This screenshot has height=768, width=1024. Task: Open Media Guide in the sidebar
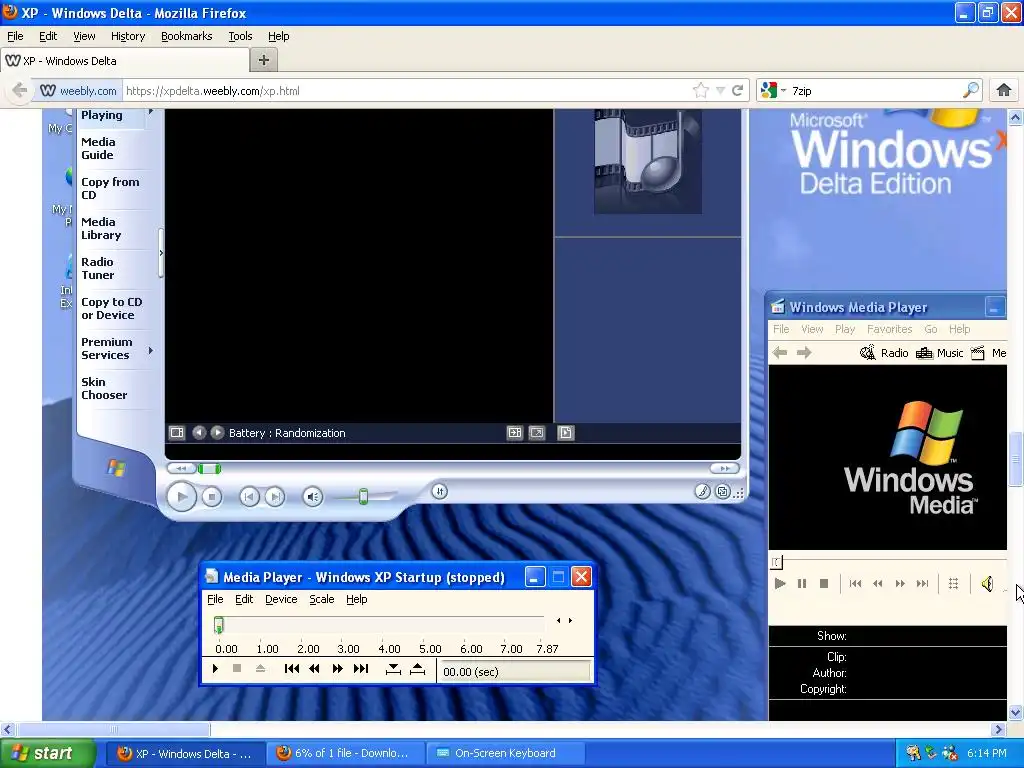98,149
